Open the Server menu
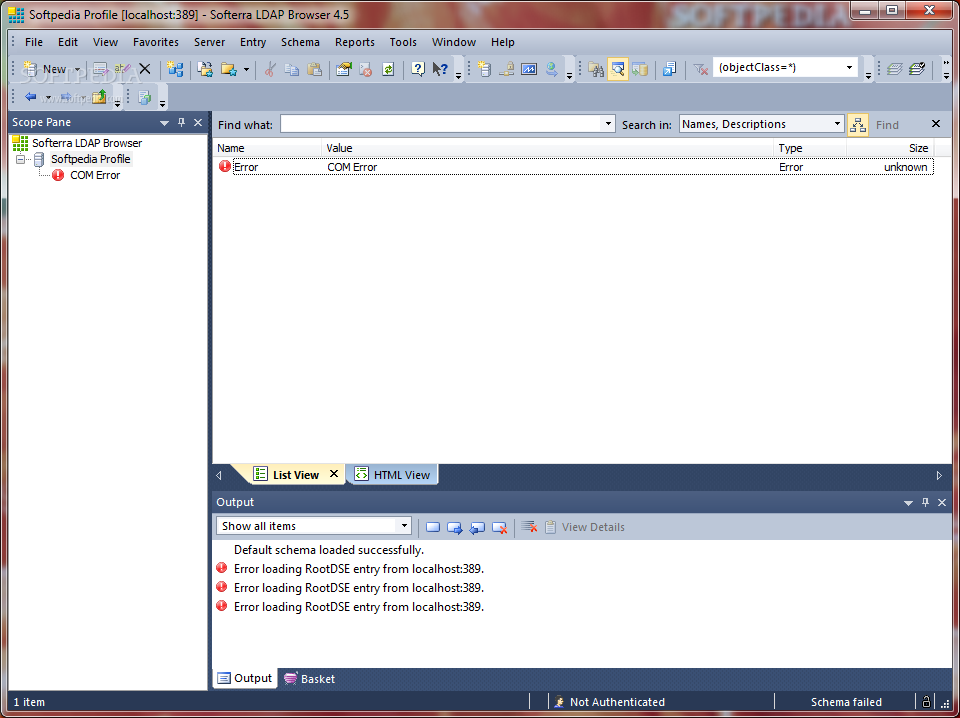 (209, 42)
